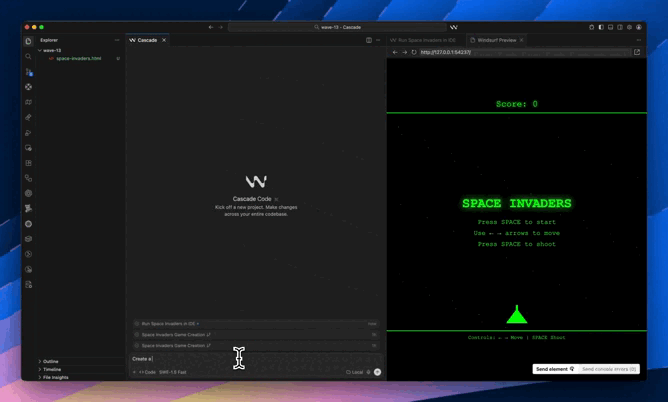This screenshot has width=668, height=402.
Task: Go back in the preview browser
Action: coord(395,52)
